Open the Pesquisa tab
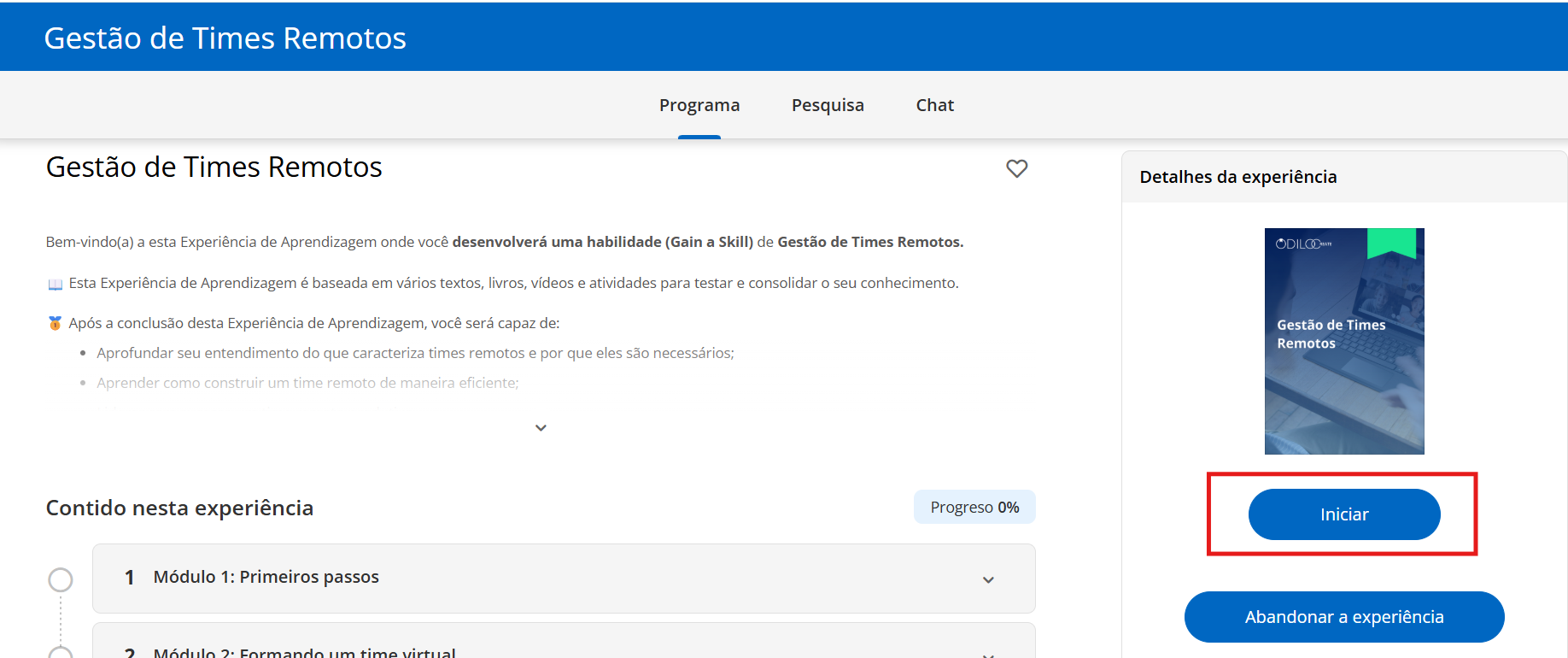1568x658 pixels. [828, 105]
